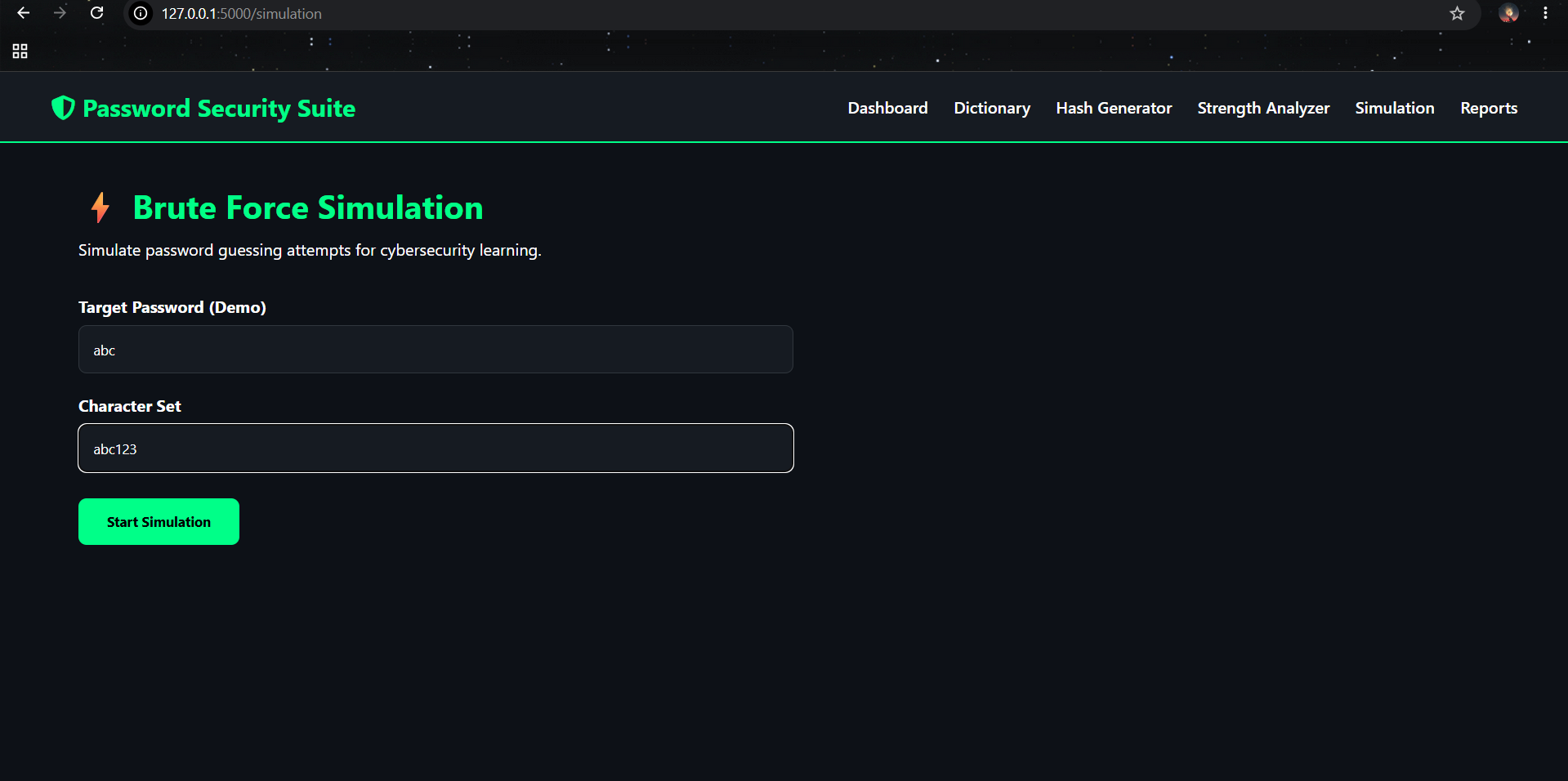Click the Target Password (Demo) label

tap(172, 307)
